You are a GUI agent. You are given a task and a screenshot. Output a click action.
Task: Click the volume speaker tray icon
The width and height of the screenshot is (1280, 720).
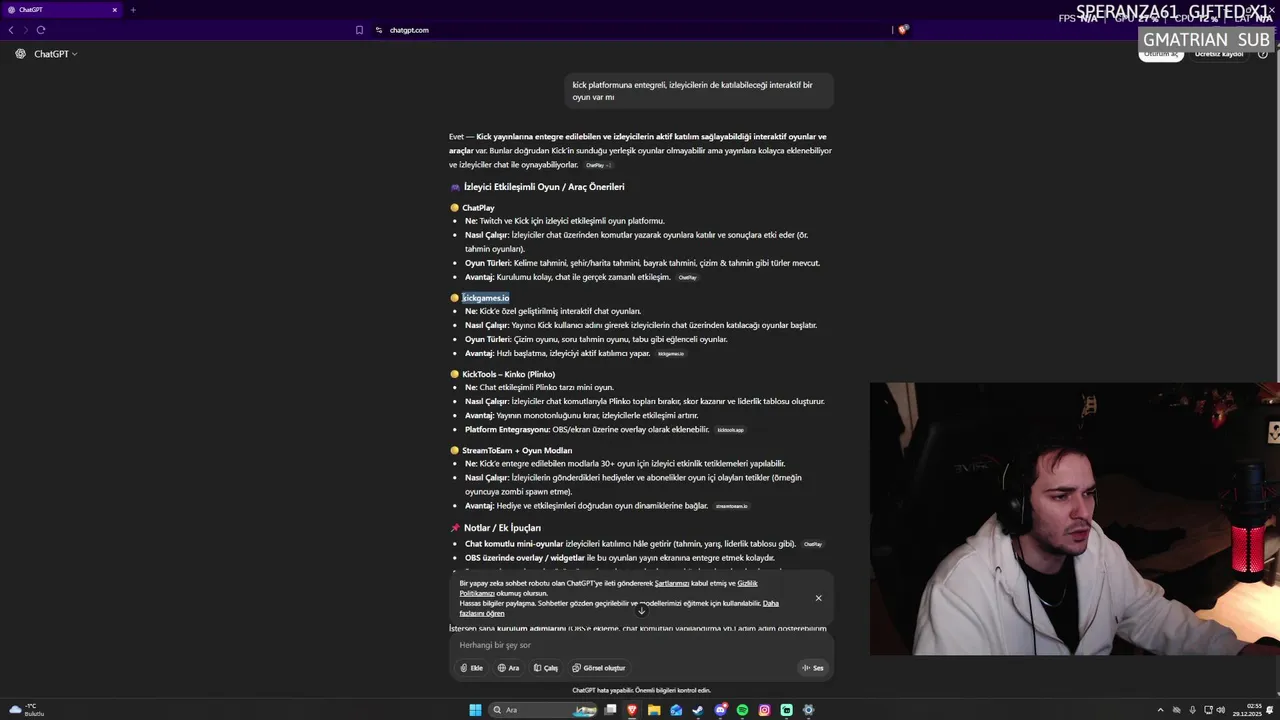[x=1221, y=710]
